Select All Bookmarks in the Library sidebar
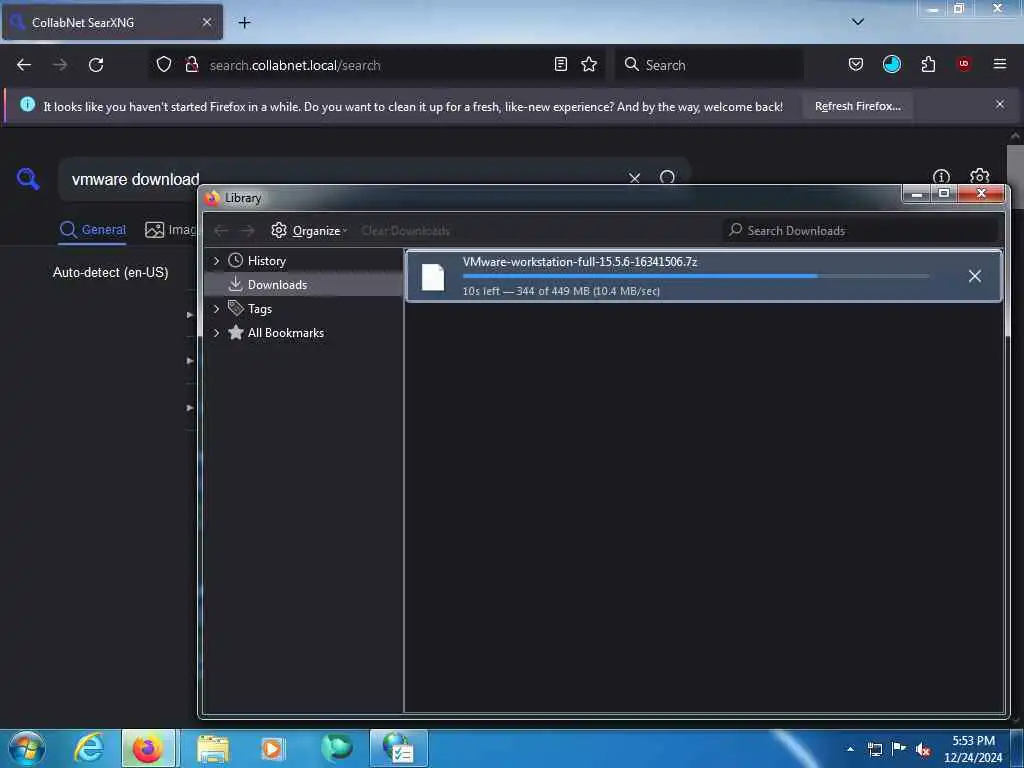1024x768 pixels. [x=285, y=333]
